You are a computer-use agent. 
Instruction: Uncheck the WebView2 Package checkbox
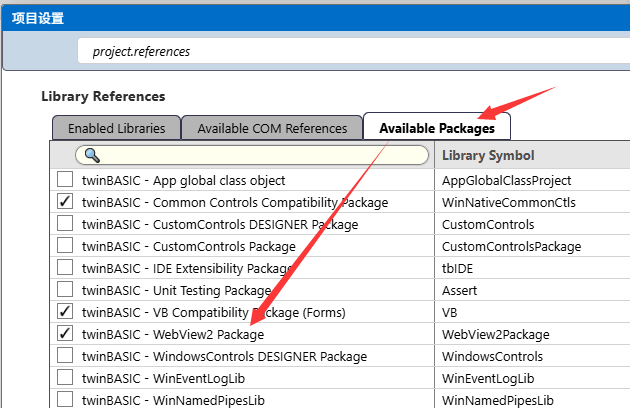point(65,333)
